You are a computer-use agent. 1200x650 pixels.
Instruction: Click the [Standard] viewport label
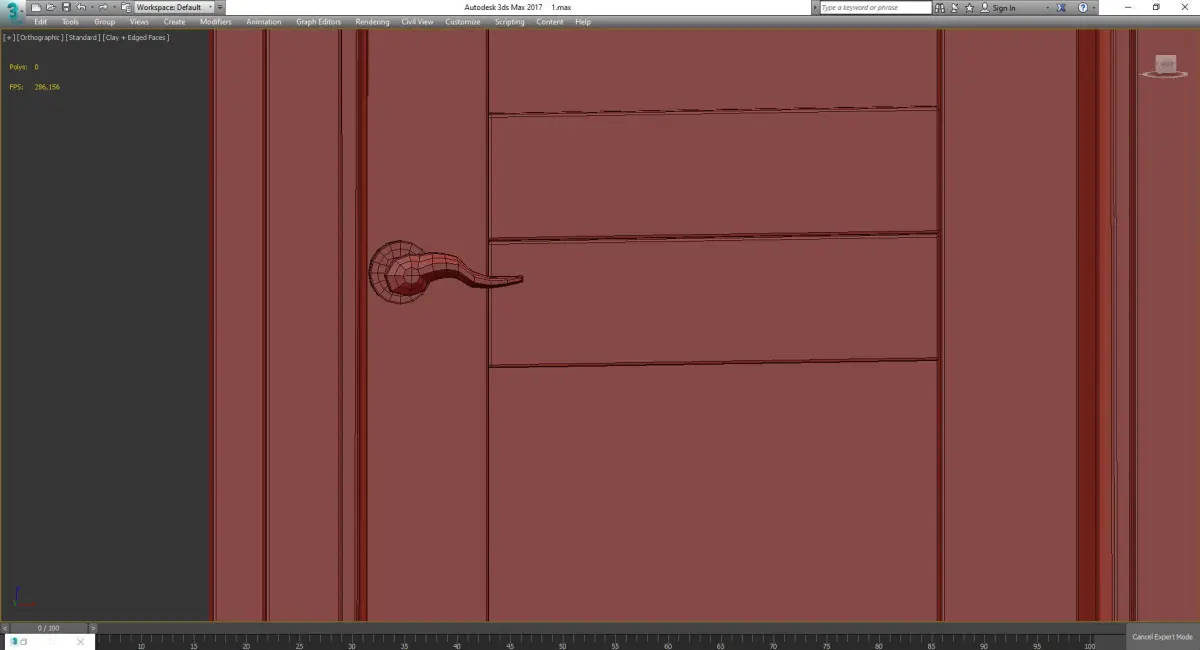pos(83,38)
